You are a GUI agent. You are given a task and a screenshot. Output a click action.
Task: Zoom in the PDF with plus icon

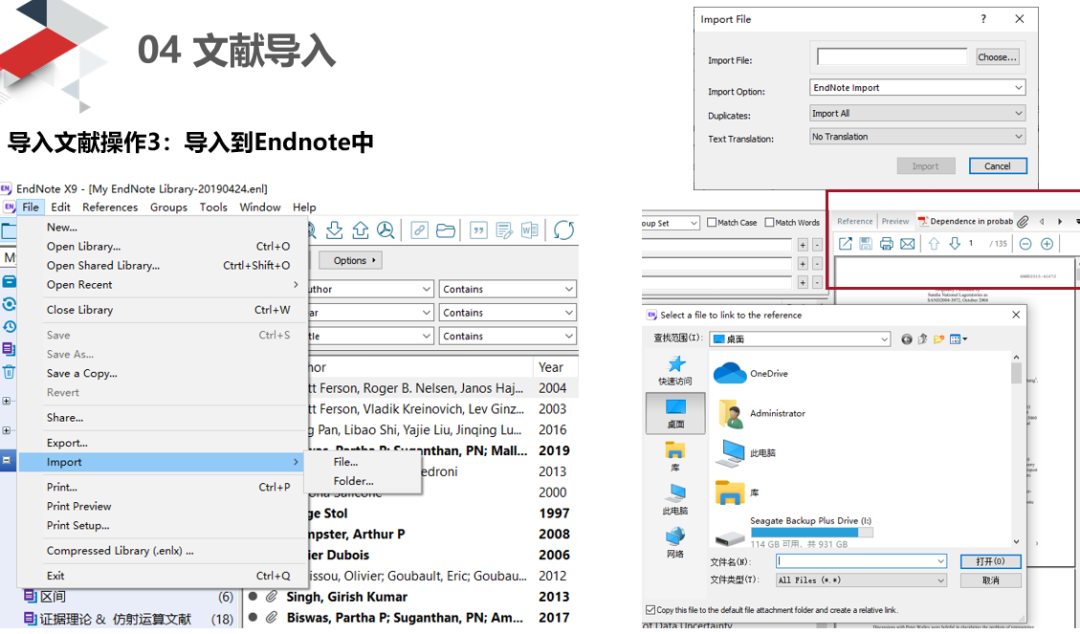point(1047,243)
